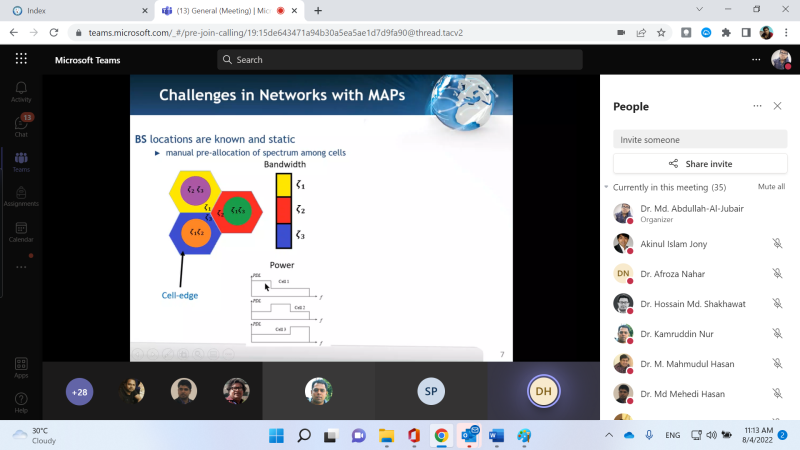Click the Help question mark icon
The height and width of the screenshot is (450, 800).
click(21, 403)
